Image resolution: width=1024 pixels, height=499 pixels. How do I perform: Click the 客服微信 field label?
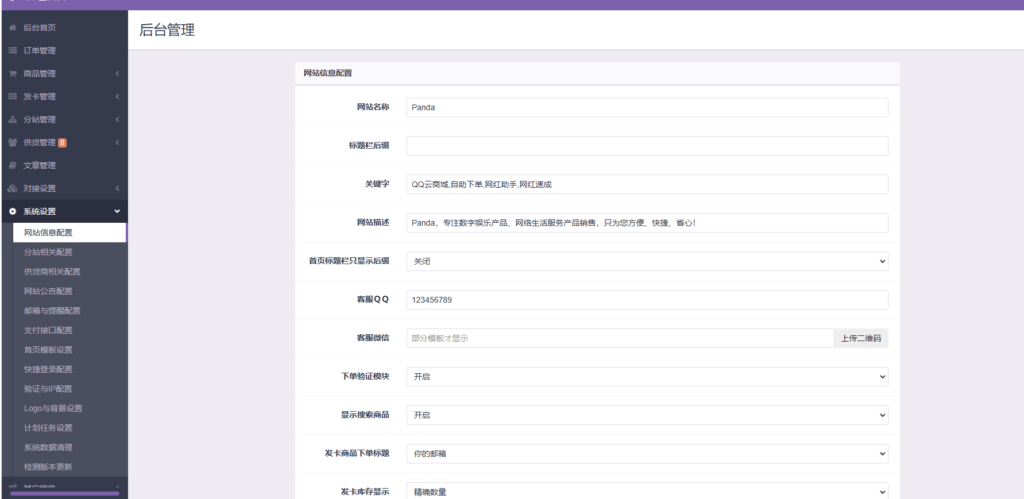point(373,338)
